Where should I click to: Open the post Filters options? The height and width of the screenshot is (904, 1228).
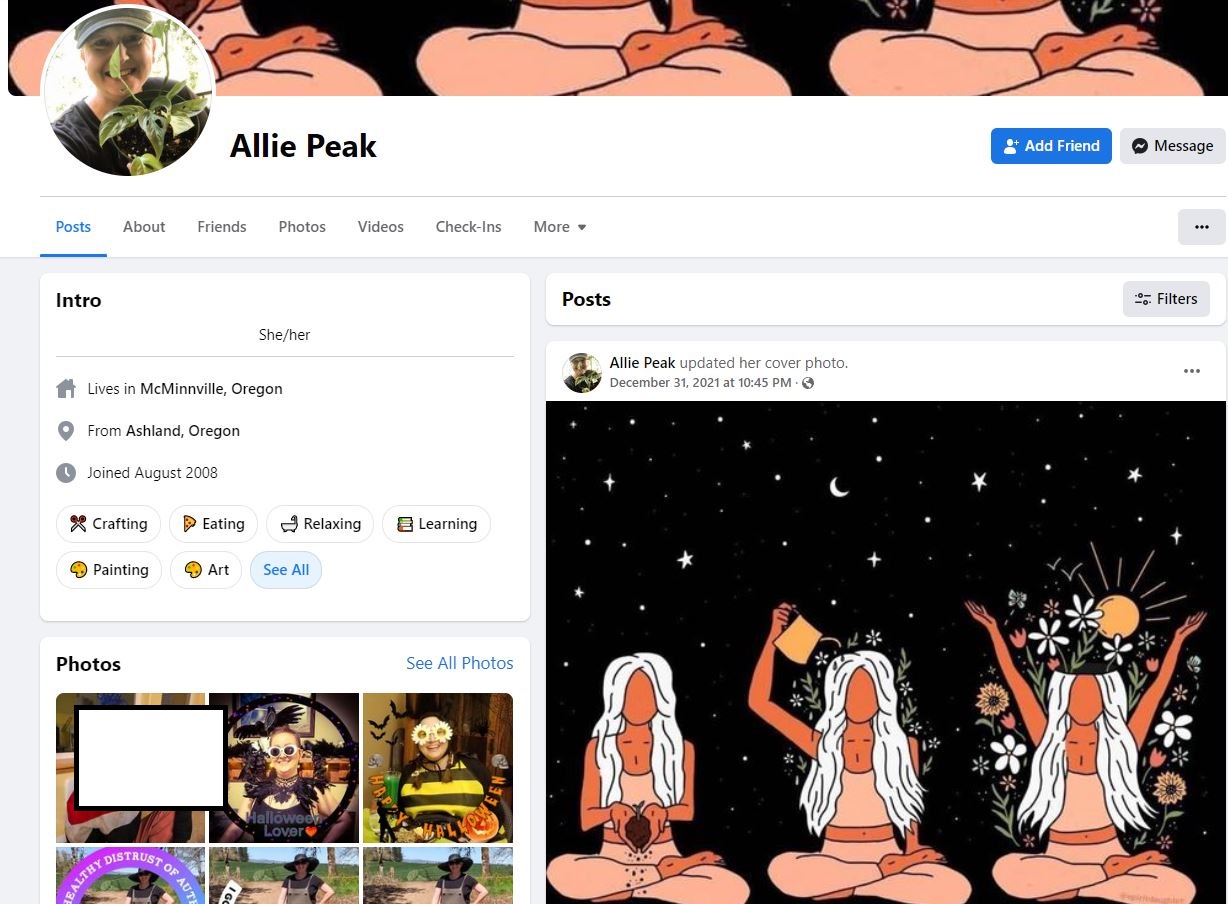1166,299
